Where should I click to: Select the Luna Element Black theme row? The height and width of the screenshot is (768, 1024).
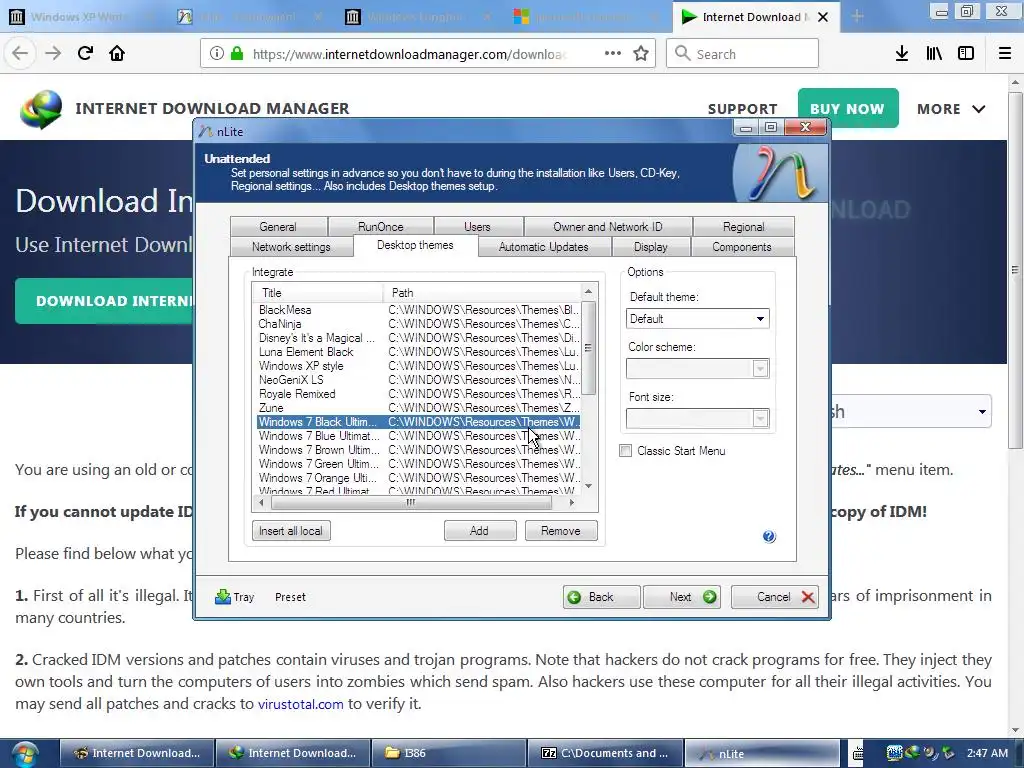click(418, 352)
